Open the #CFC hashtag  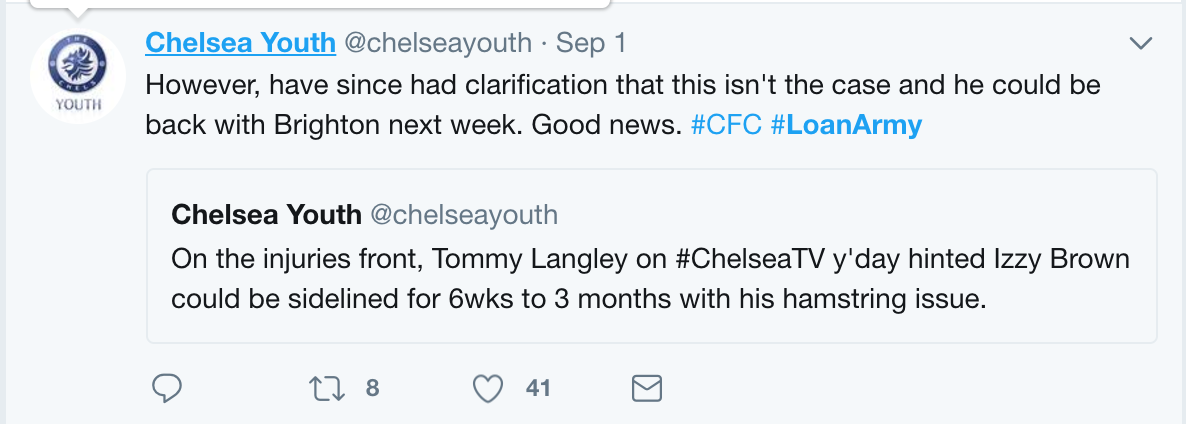[727, 125]
